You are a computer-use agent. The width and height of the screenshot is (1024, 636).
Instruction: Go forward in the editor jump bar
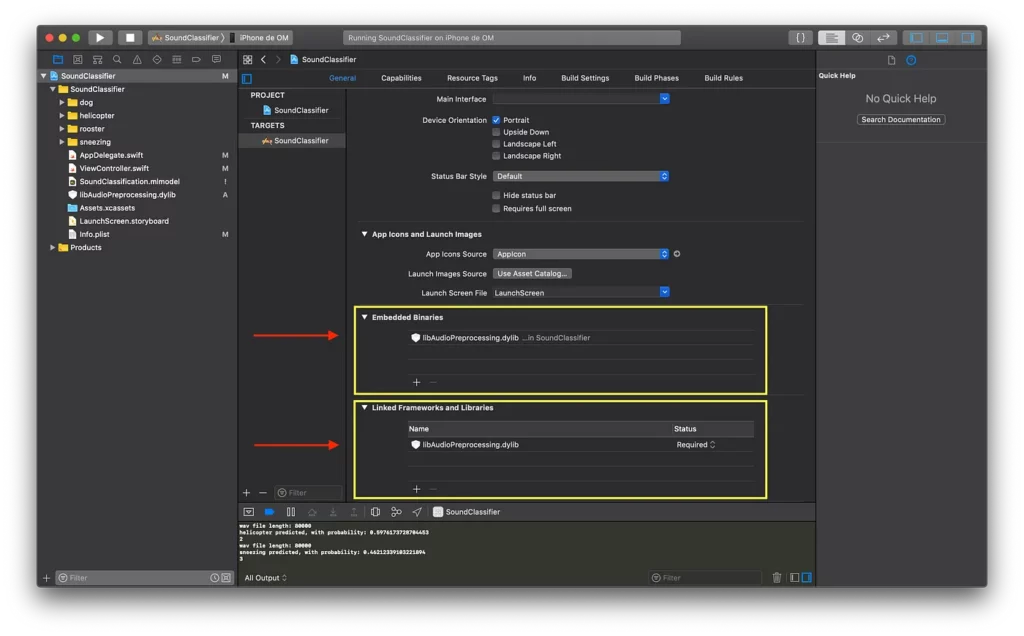tap(278, 59)
